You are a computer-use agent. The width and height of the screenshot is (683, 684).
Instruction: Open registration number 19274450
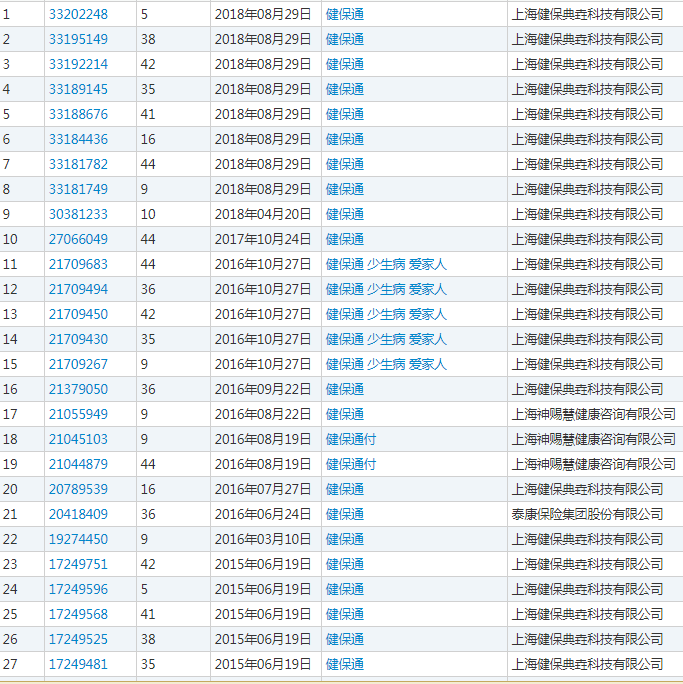click(x=78, y=539)
